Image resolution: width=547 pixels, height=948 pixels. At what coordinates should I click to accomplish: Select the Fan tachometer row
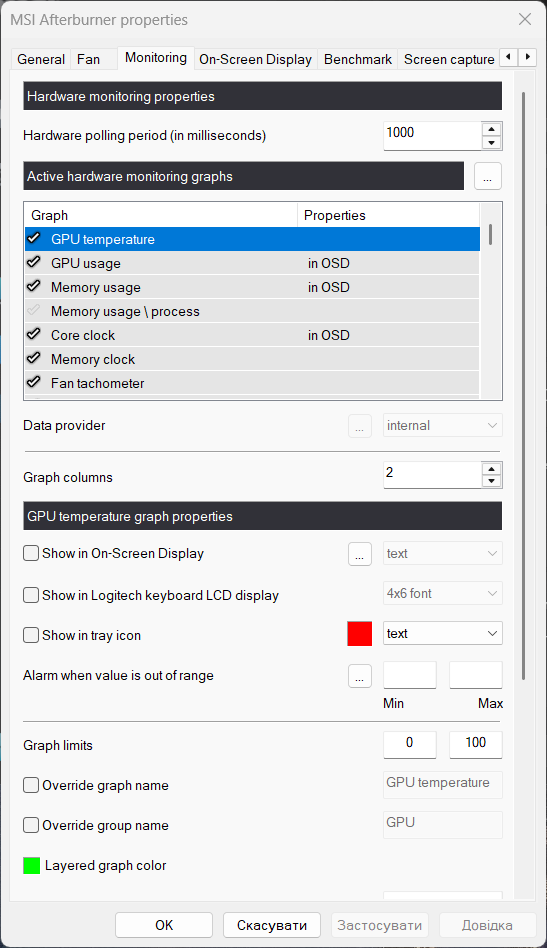[x=252, y=383]
